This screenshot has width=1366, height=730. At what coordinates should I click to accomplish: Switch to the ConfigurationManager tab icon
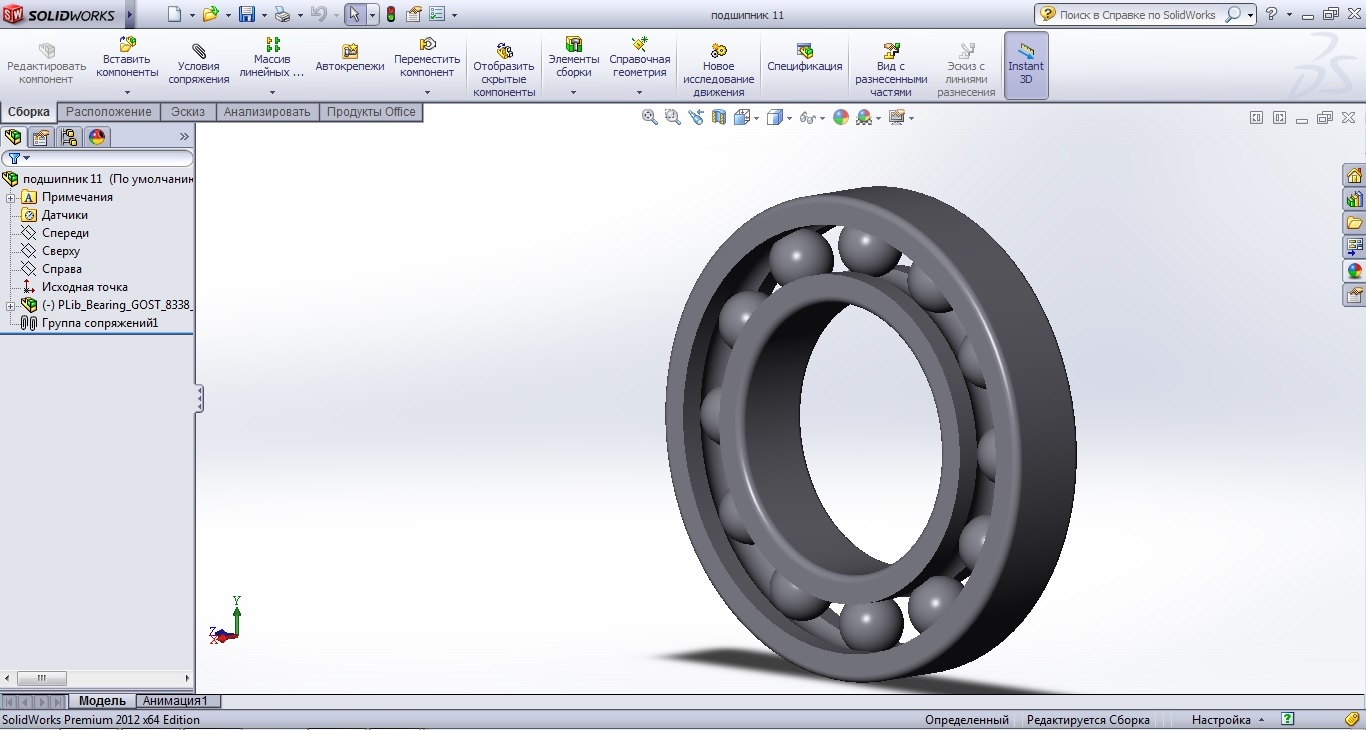(x=69, y=137)
